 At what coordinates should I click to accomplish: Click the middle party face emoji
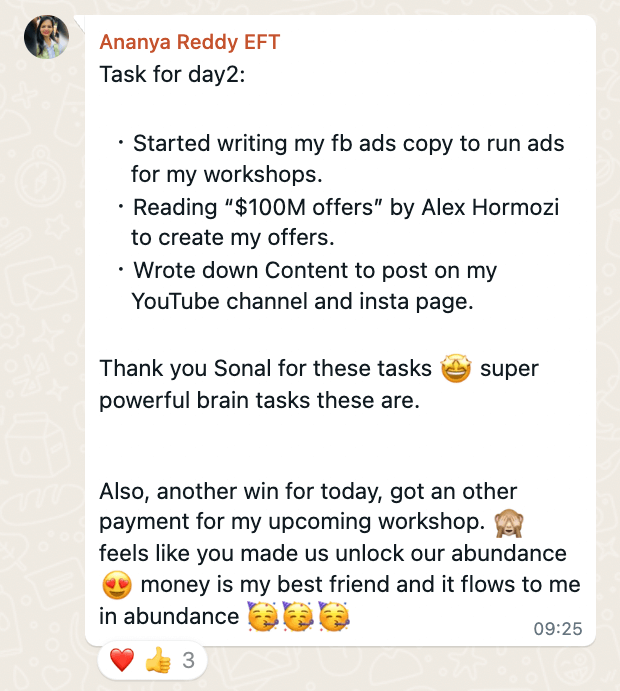(x=297, y=616)
